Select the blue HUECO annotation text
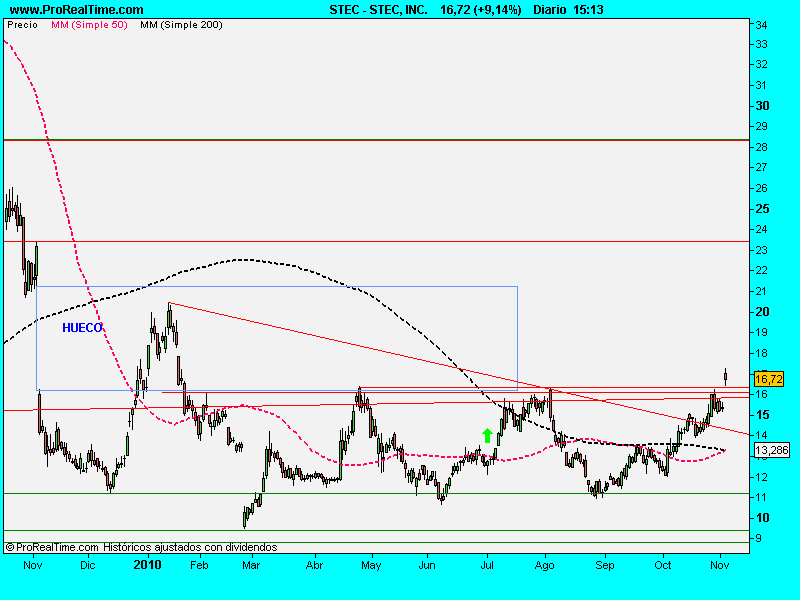The height and width of the screenshot is (600, 800). tap(82, 328)
